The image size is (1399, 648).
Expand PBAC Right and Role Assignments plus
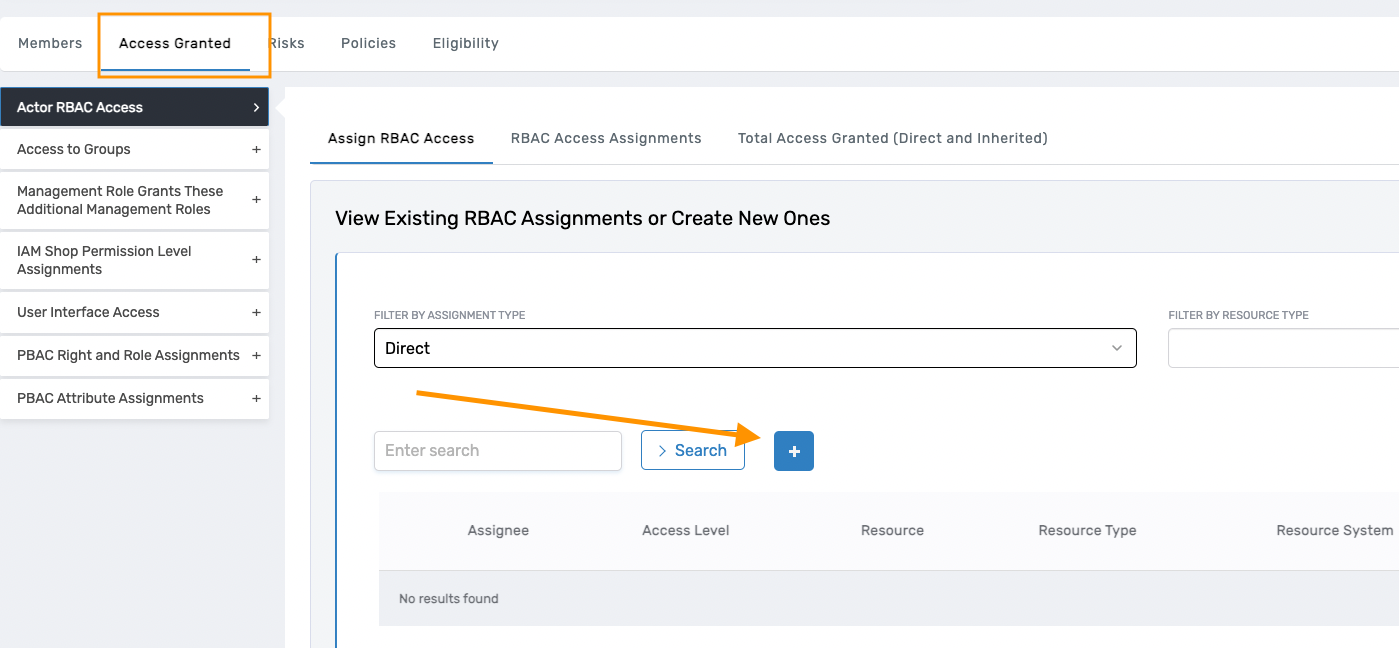pos(256,356)
